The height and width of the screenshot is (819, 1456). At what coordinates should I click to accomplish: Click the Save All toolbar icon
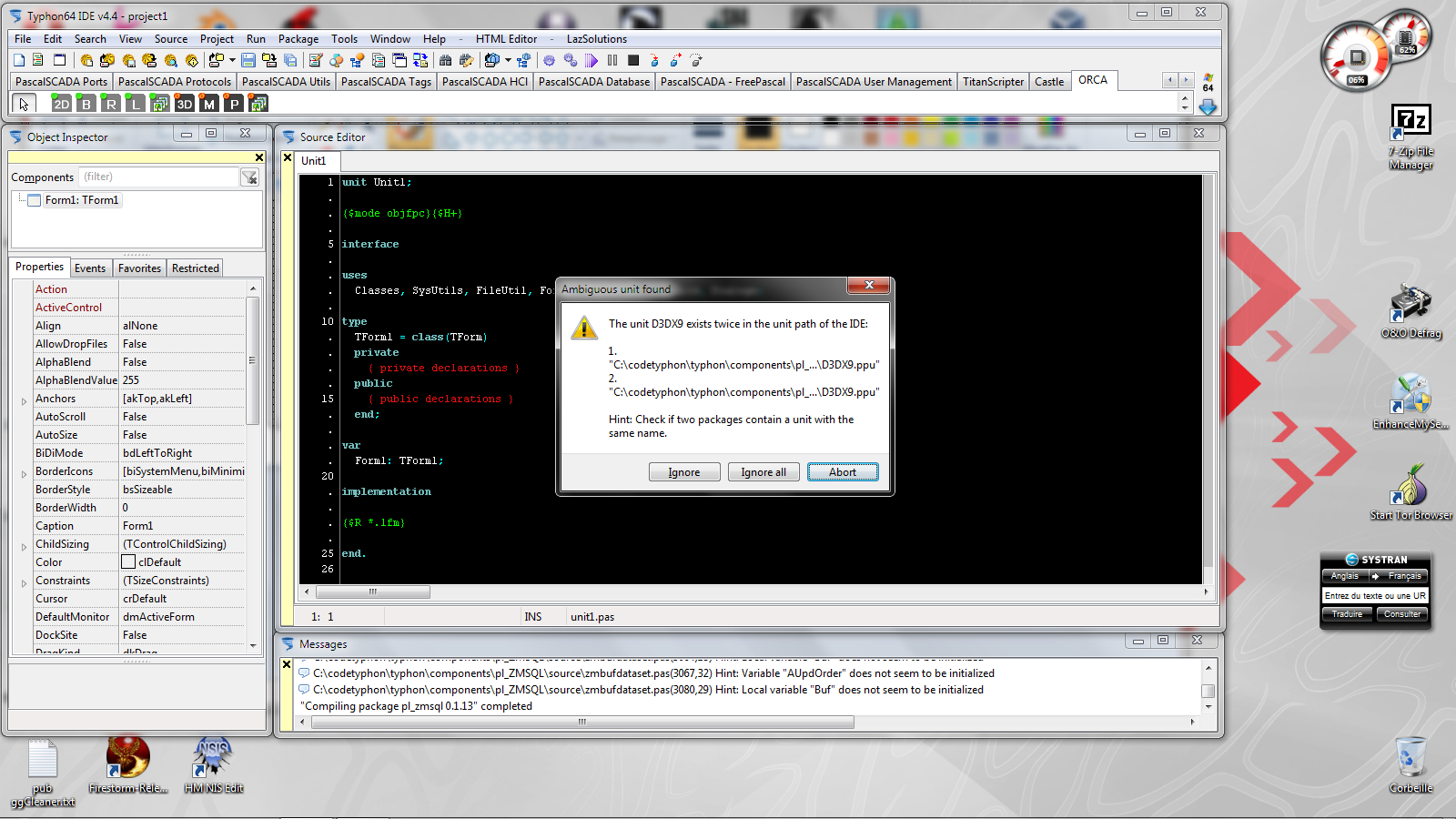[290, 60]
